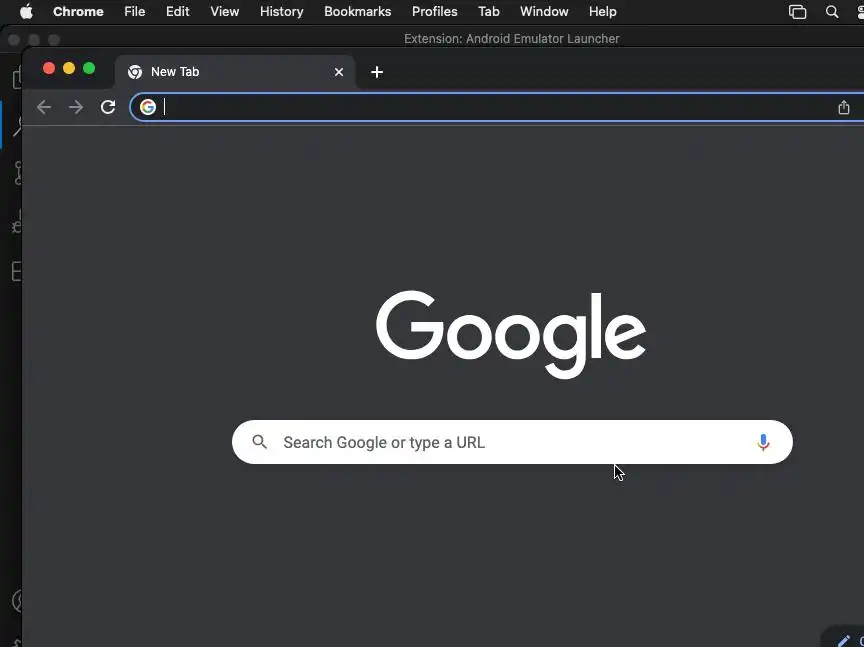Image resolution: width=864 pixels, height=647 pixels.
Task: Click the share icon in address bar
Action: 844,107
